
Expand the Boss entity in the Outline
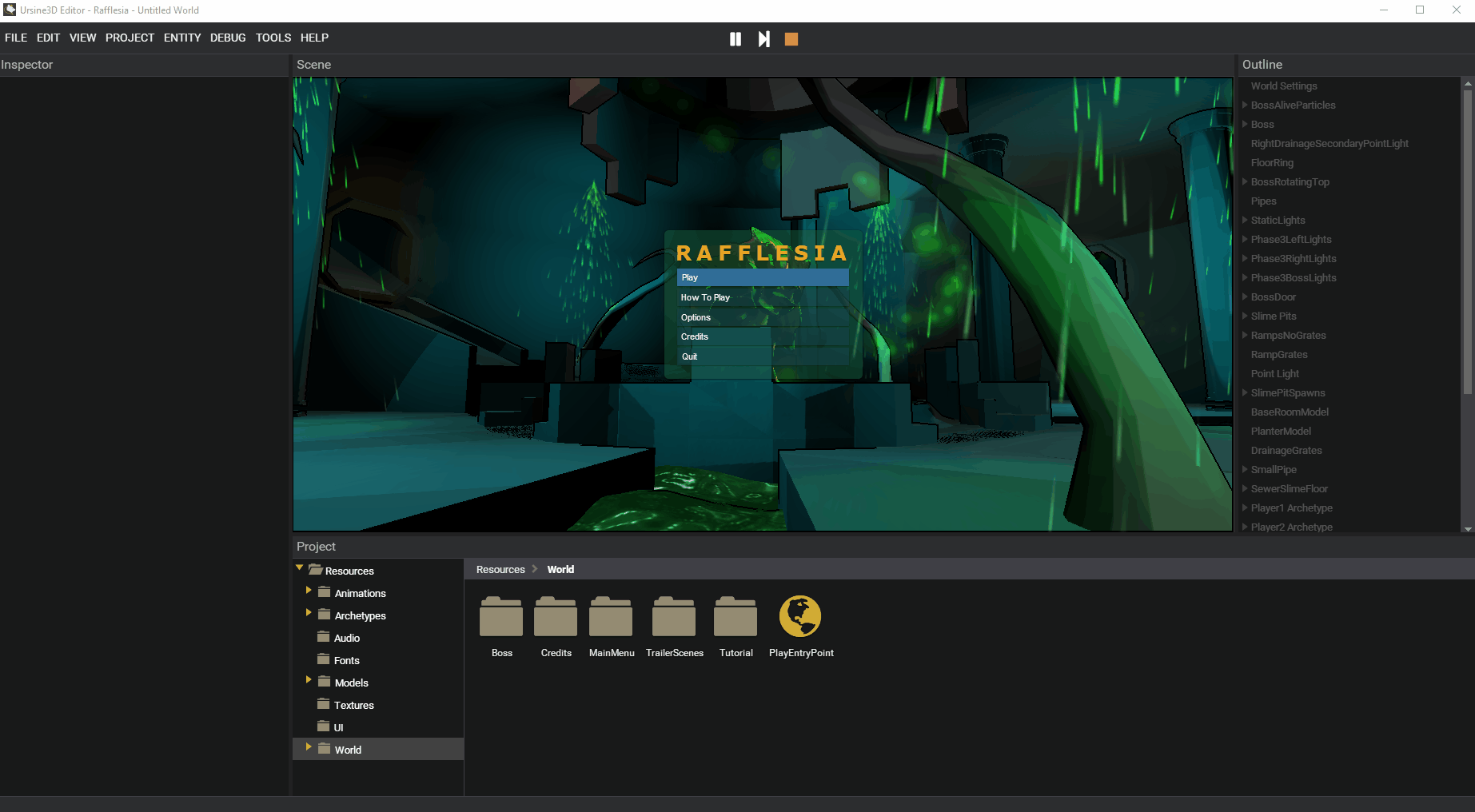tap(1245, 124)
